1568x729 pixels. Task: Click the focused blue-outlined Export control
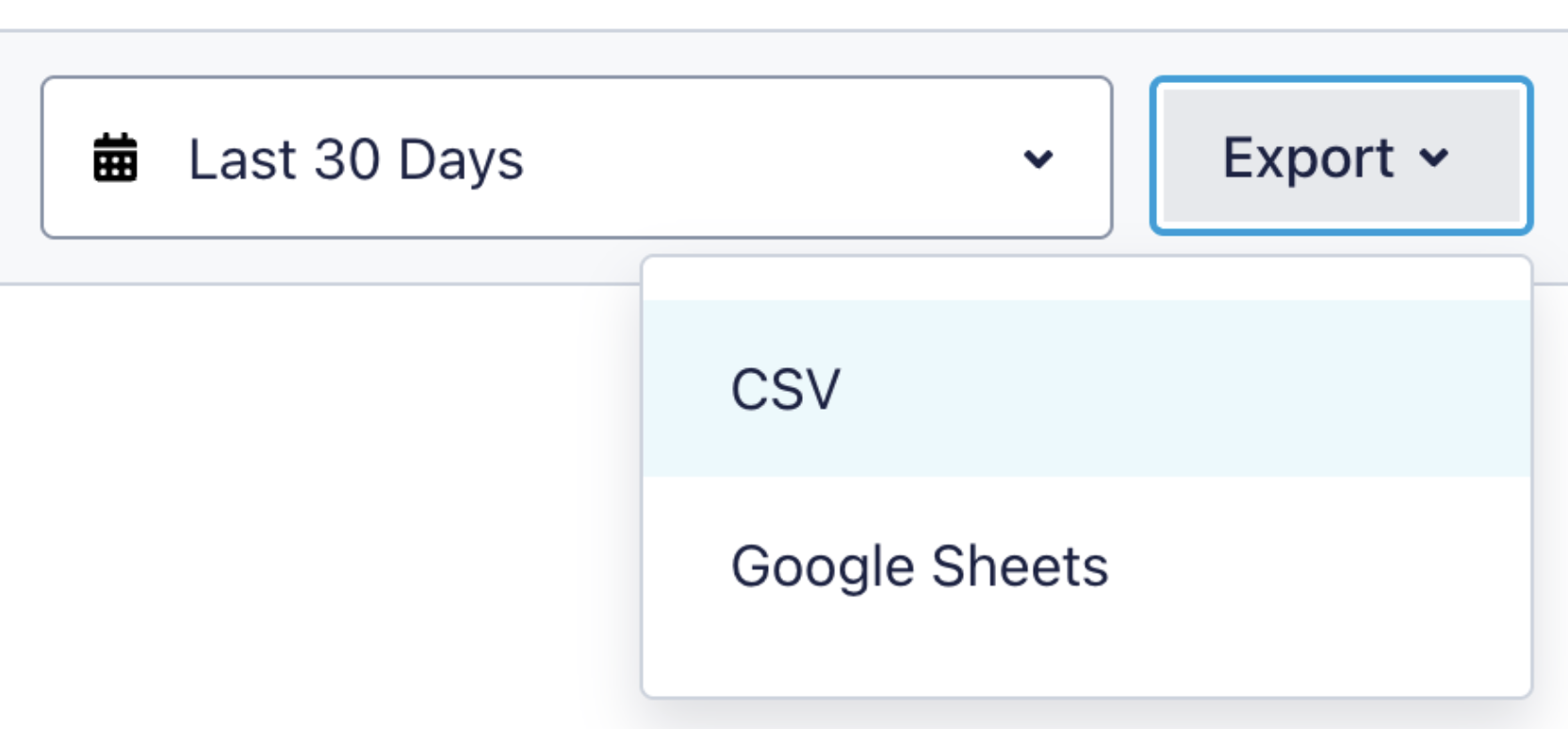(x=1341, y=156)
